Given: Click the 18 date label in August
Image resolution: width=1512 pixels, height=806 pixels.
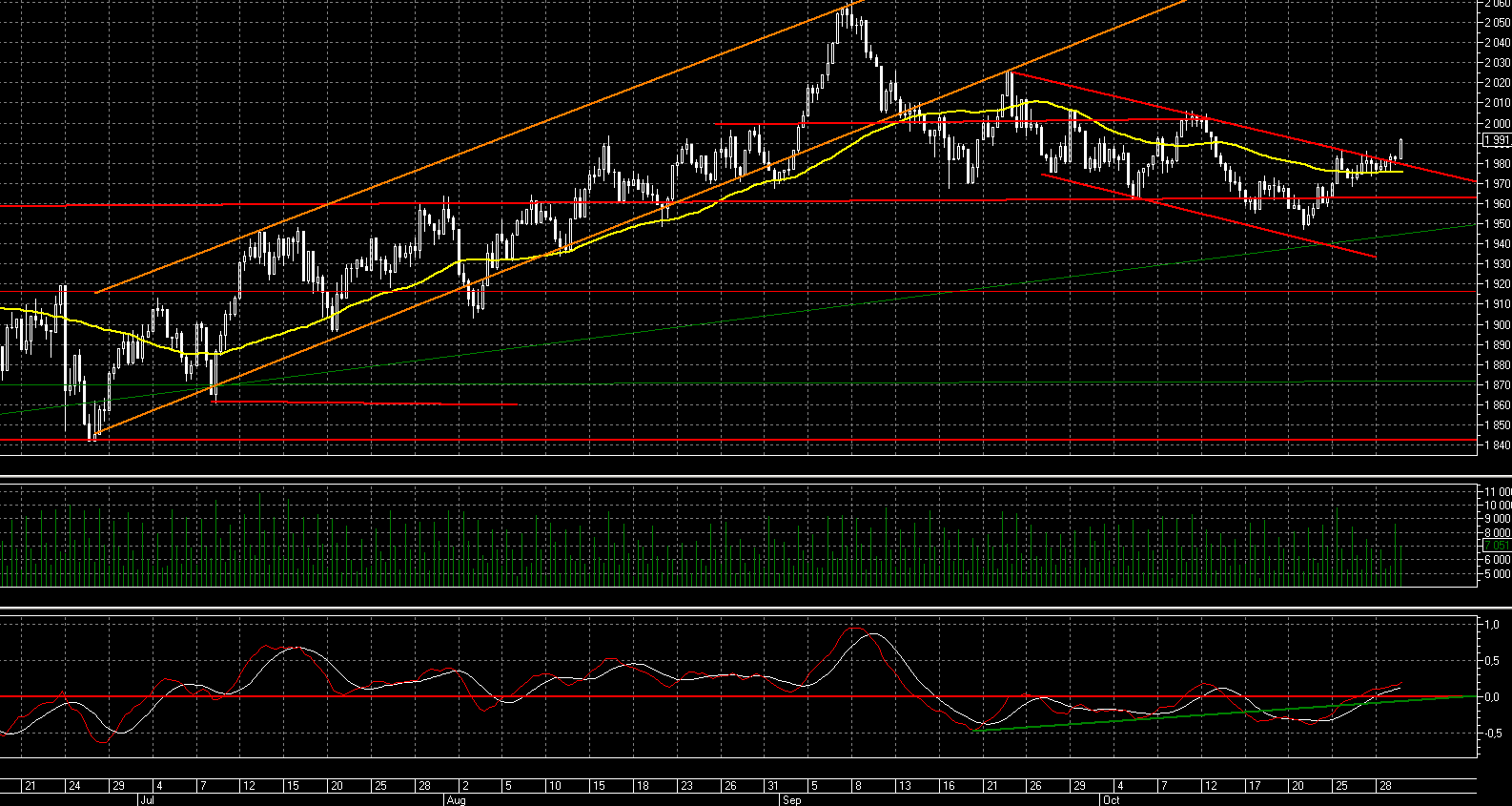Looking at the screenshot, I should click(643, 786).
